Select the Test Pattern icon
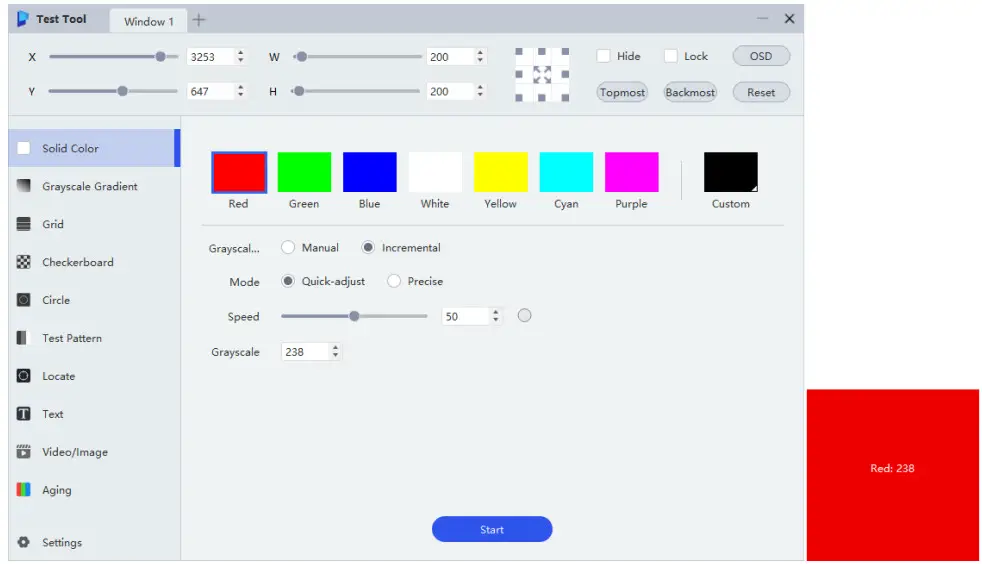 pos(24,338)
